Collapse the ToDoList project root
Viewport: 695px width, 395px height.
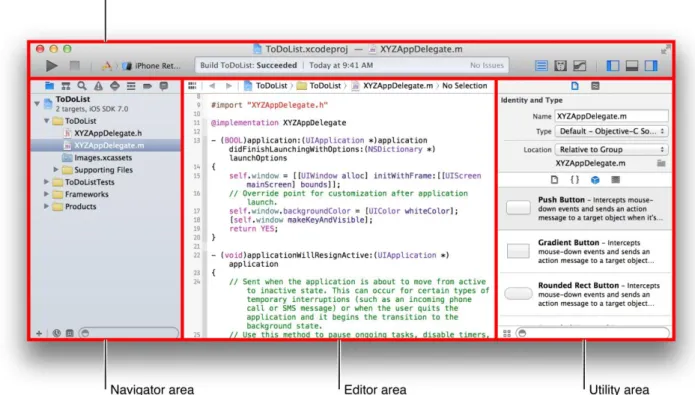(x=37, y=104)
